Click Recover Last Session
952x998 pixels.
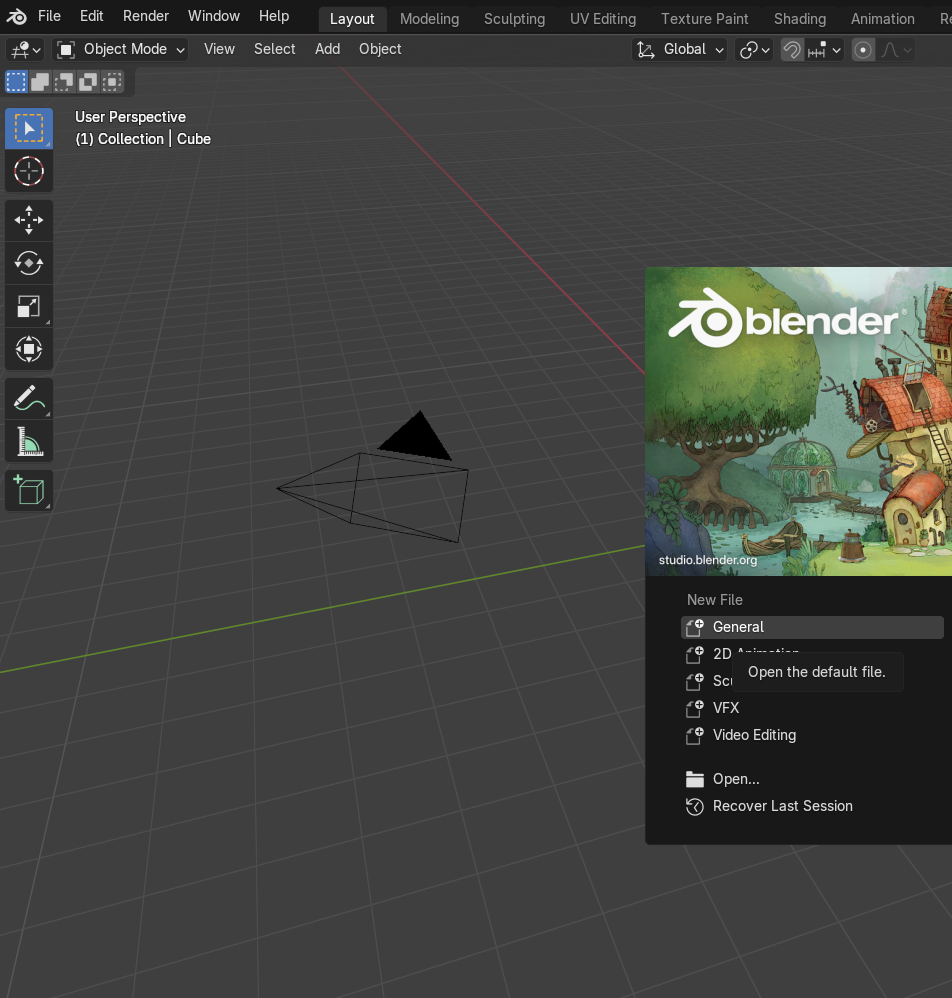pyautogui.click(x=812, y=806)
